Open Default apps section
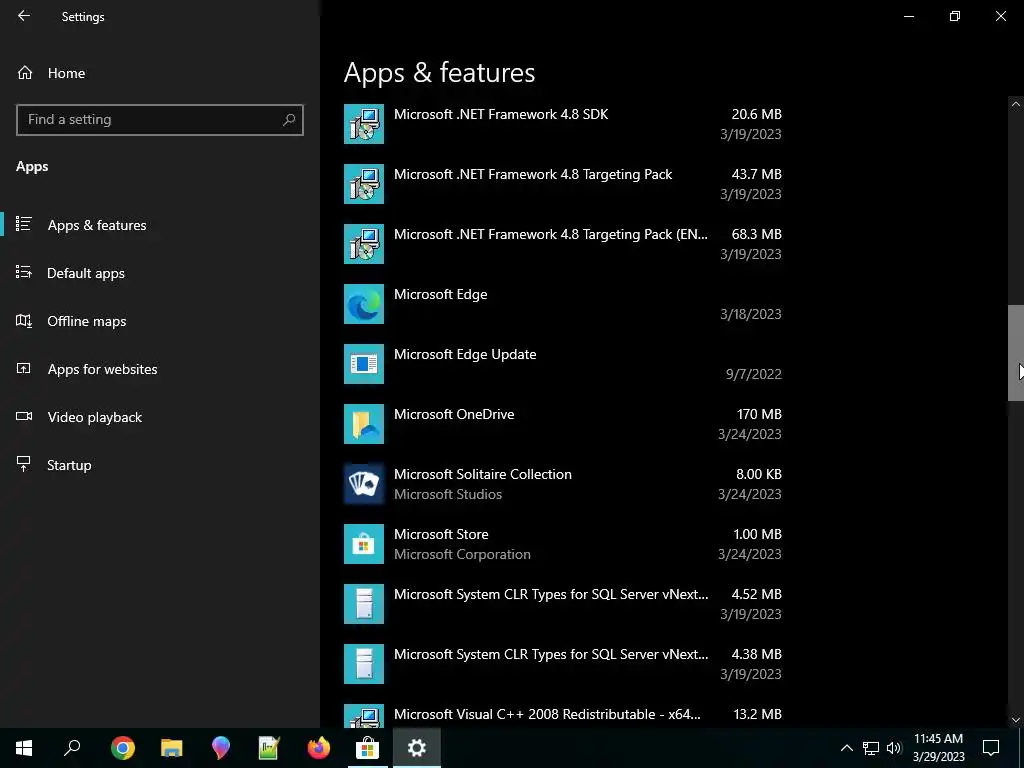Image resolution: width=1024 pixels, height=768 pixels. pyautogui.click(x=160, y=273)
